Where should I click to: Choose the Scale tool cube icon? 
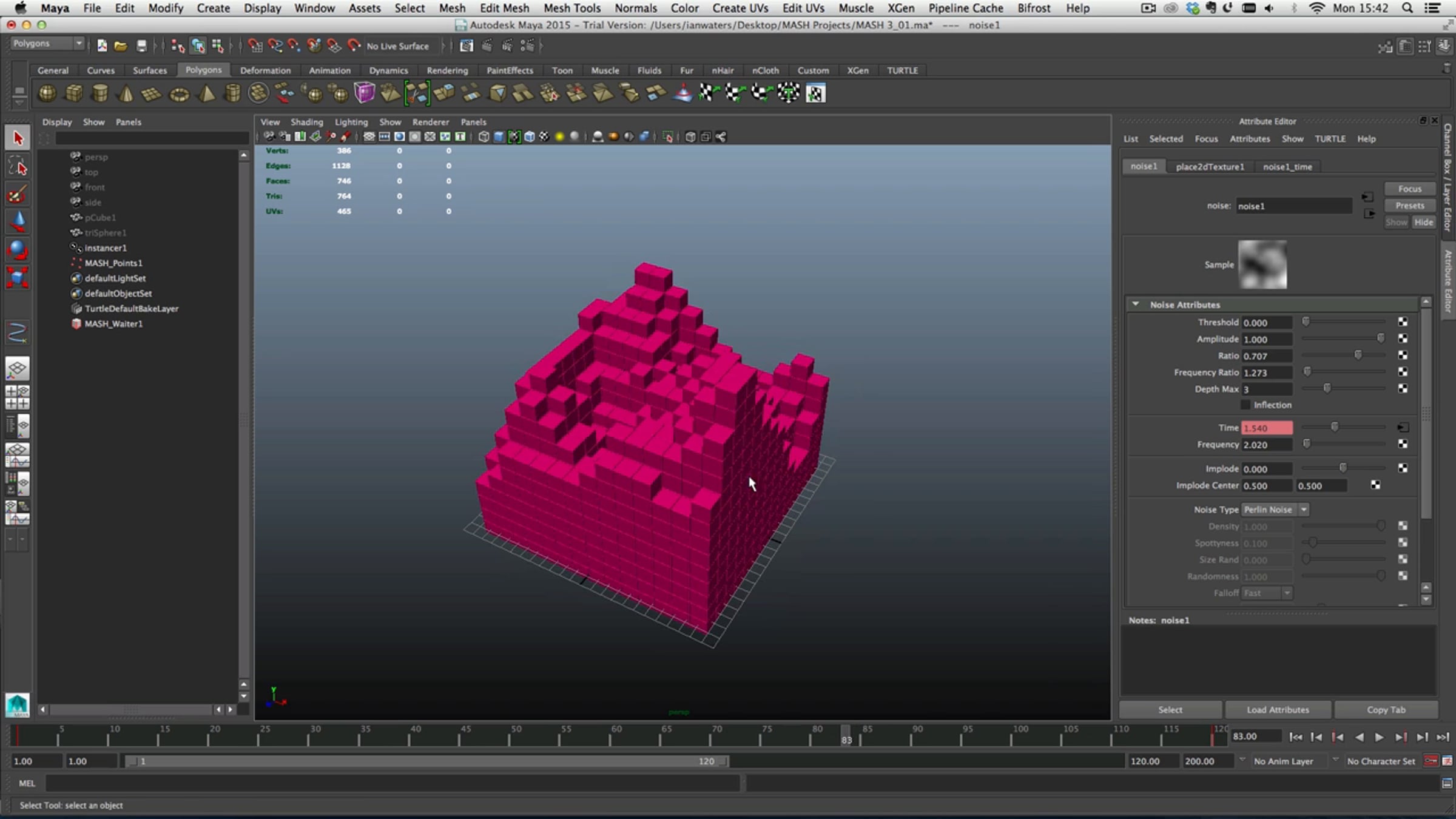click(x=18, y=277)
